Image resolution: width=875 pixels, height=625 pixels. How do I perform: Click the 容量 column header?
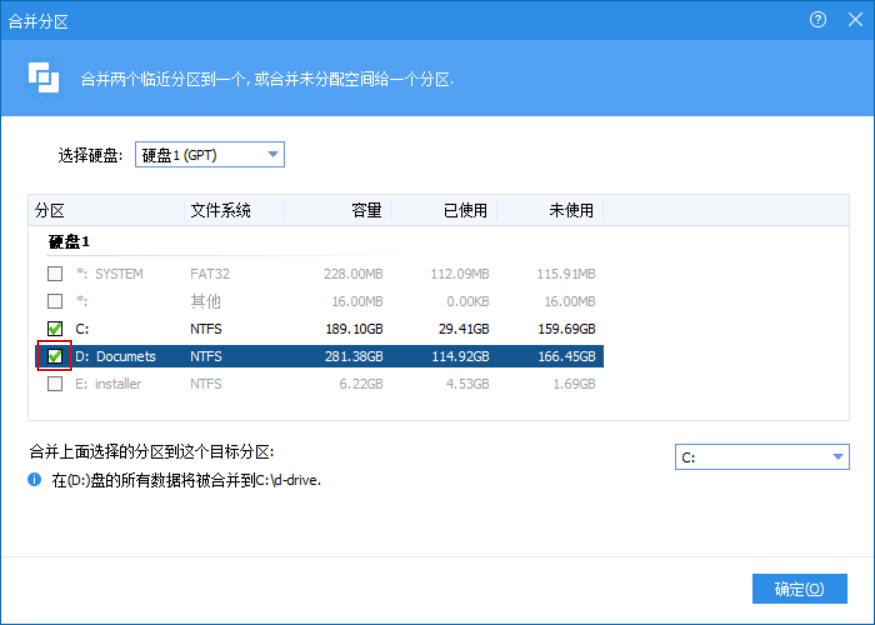click(x=368, y=210)
